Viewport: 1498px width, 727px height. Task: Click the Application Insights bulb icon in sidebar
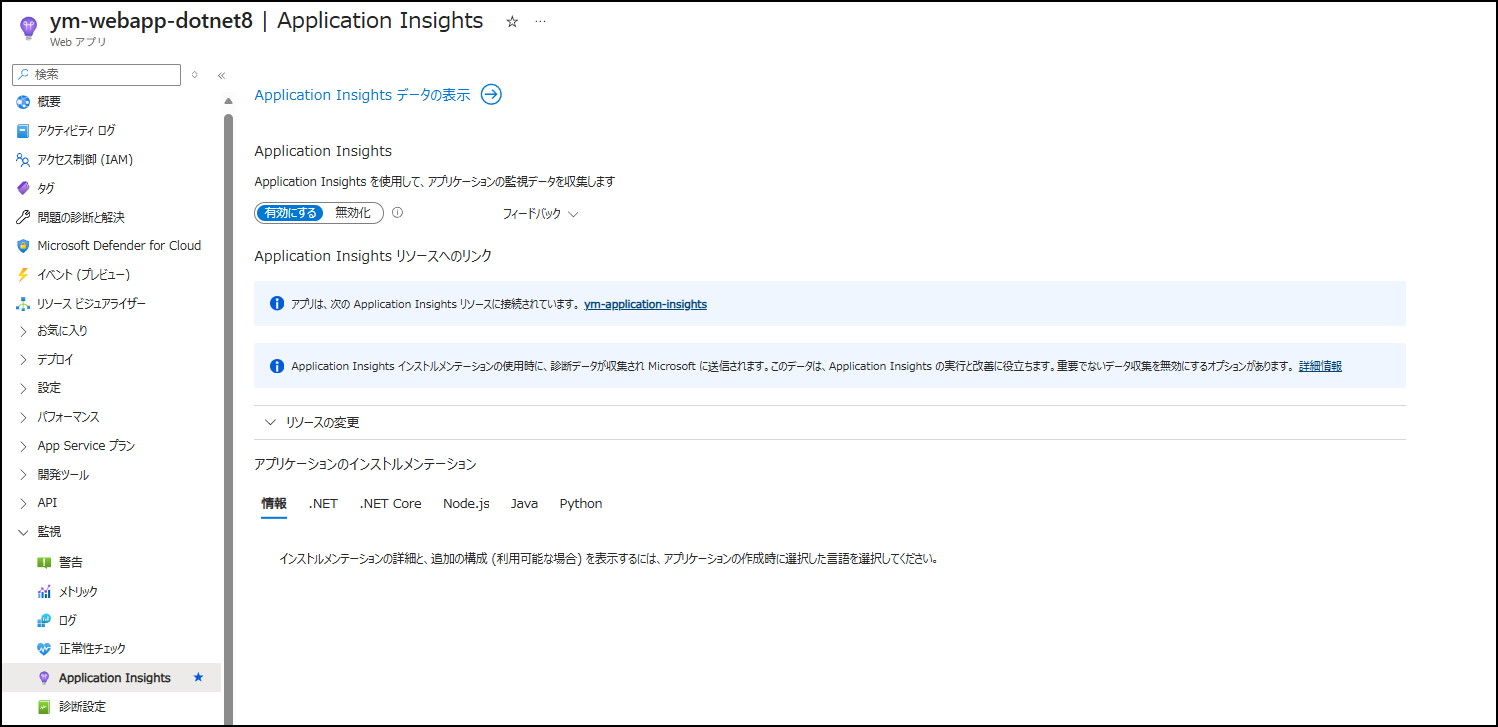point(44,678)
